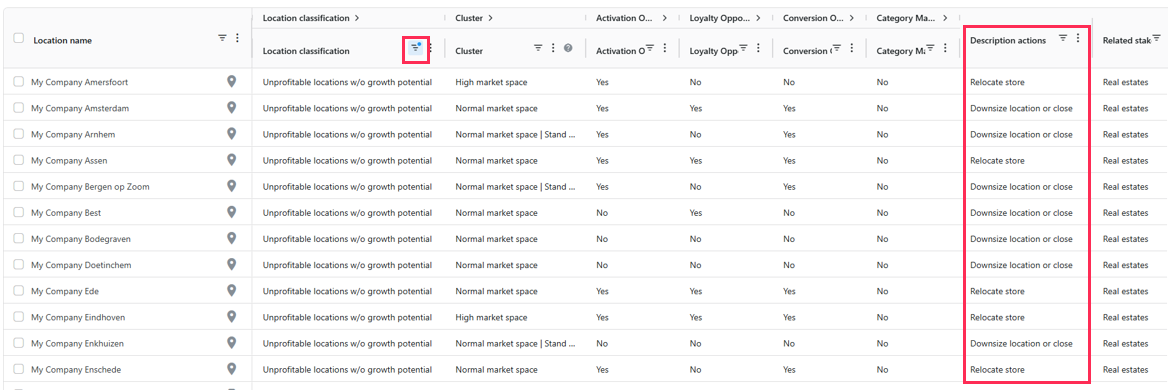Click the Related stak column filter icon

(x=1156, y=38)
